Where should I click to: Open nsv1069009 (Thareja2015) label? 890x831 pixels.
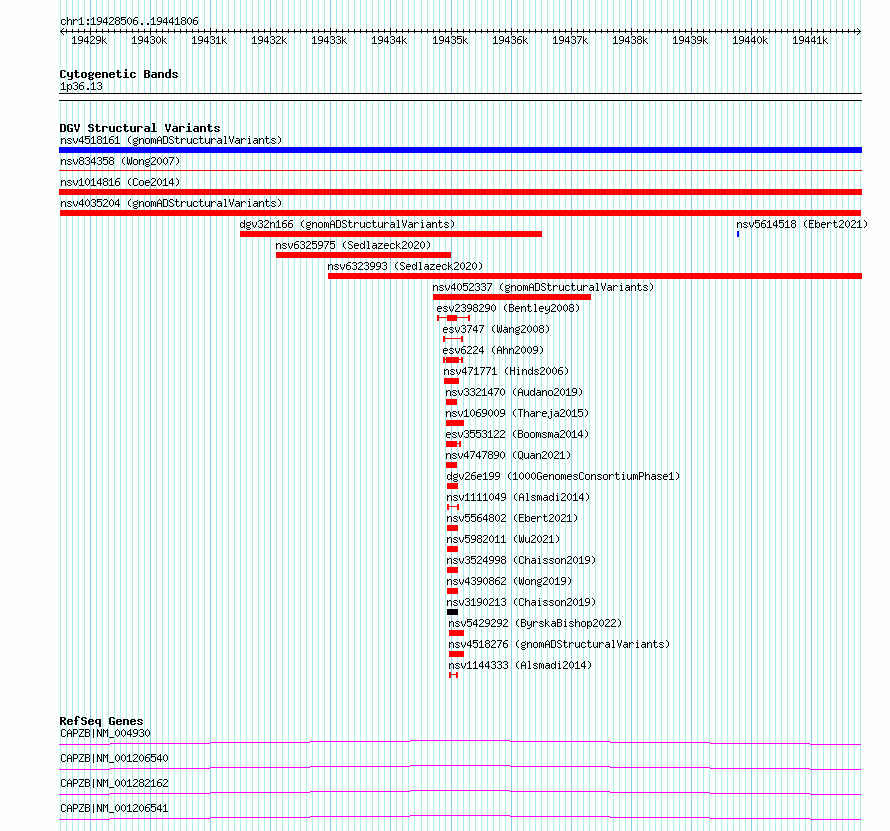click(517, 413)
